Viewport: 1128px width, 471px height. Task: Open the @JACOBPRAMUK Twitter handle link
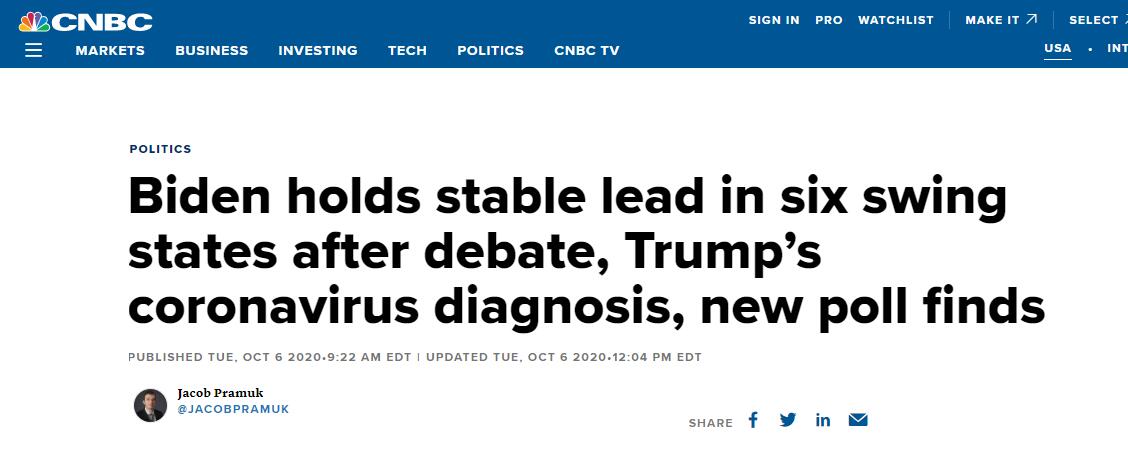pyautogui.click(x=233, y=410)
